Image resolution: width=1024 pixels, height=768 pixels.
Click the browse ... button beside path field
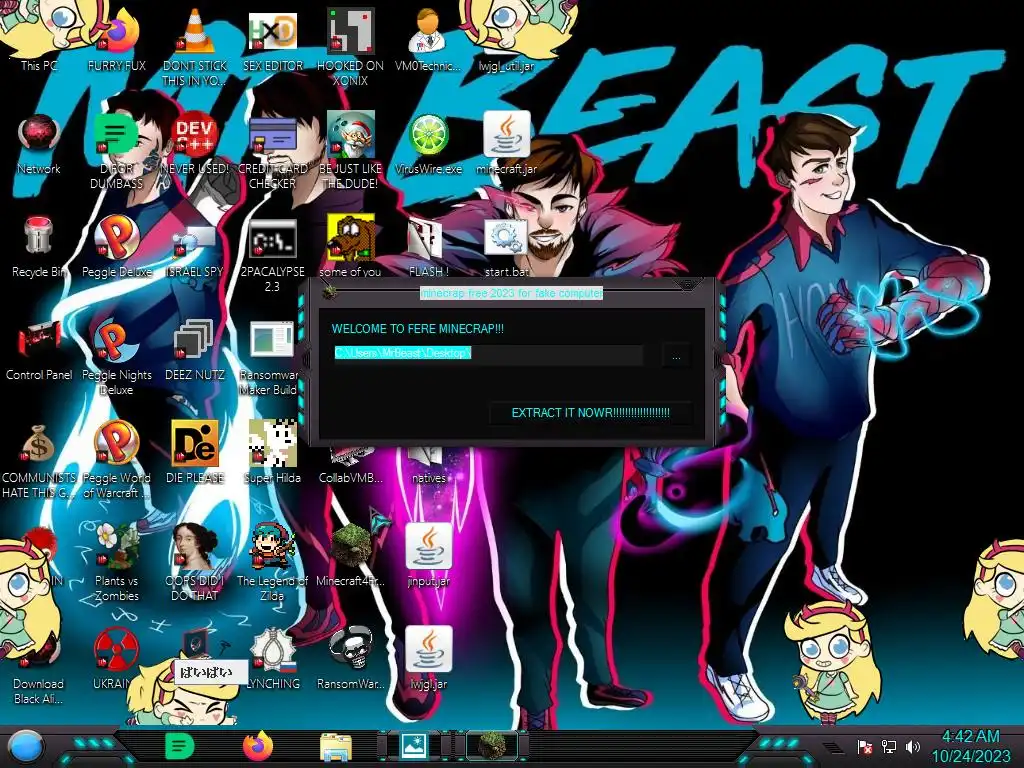676,356
